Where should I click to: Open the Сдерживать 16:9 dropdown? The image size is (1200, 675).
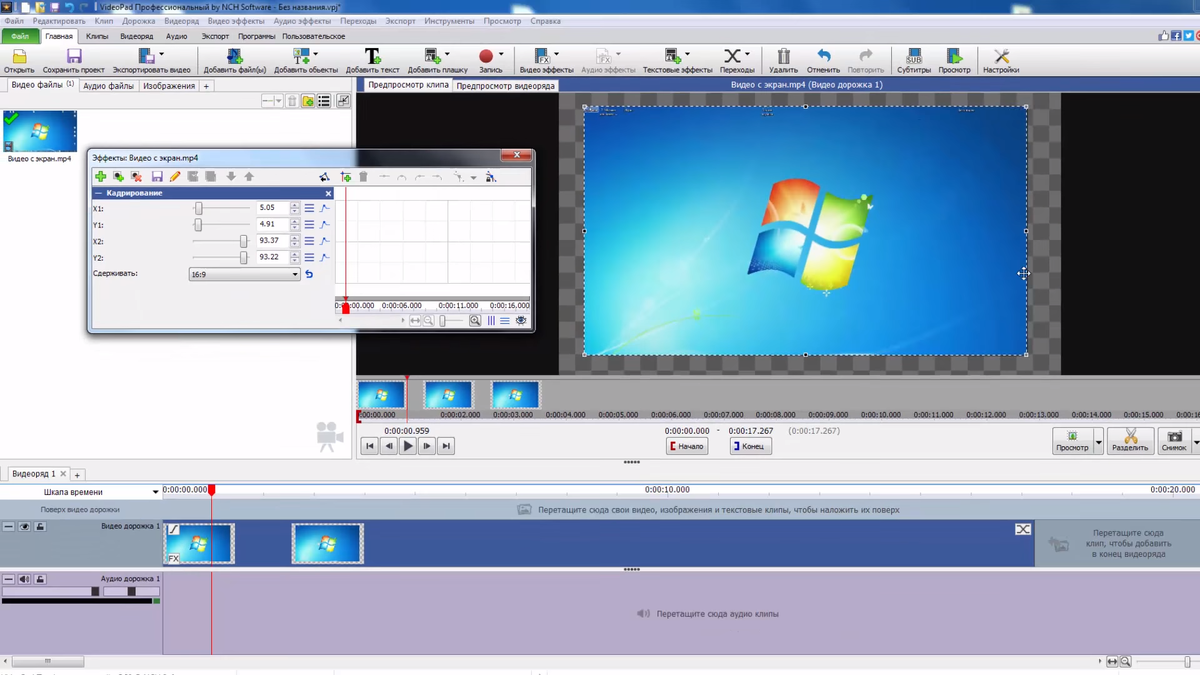[x=244, y=274]
